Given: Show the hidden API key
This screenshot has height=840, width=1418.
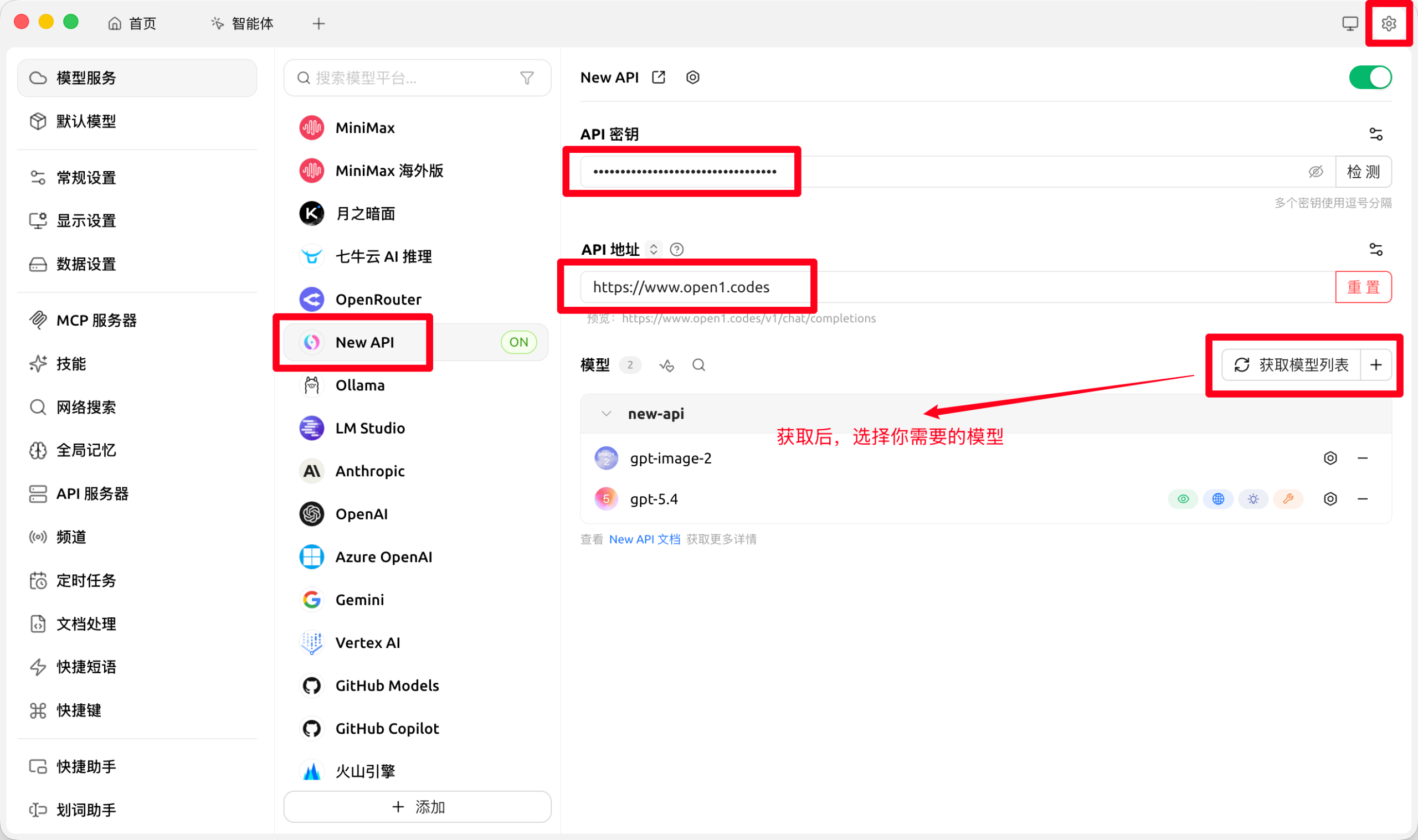Looking at the screenshot, I should 1316,172.
